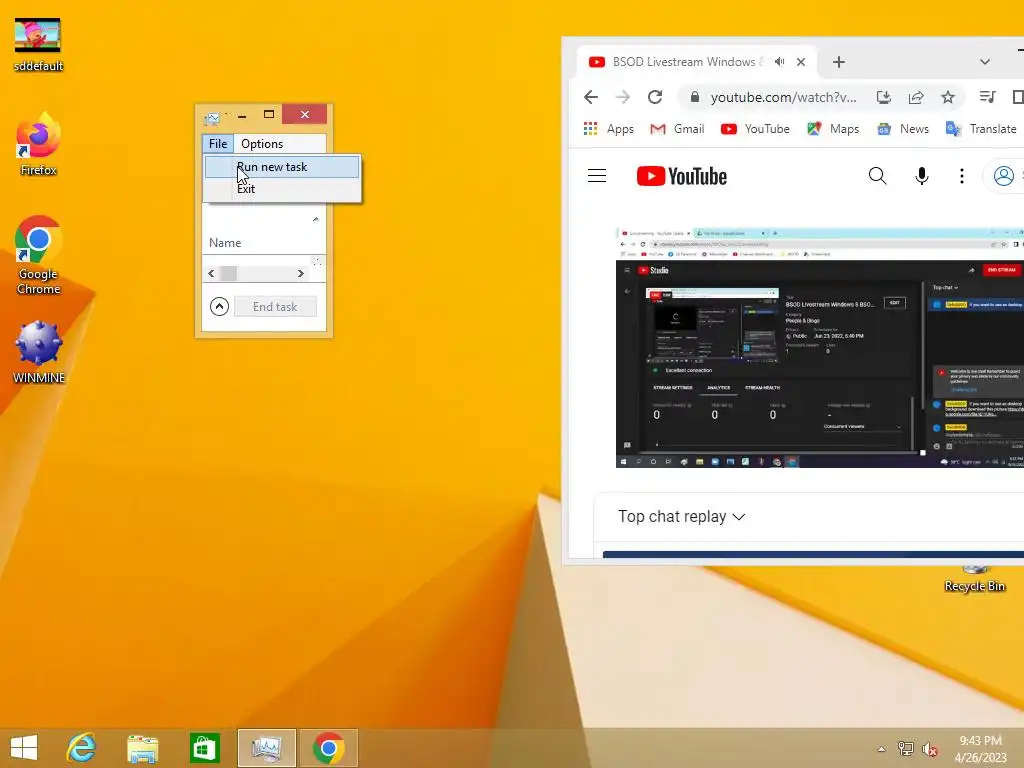Image resolution: width=1024 pixels, height=768 pixels.
Task: Click the YouTube sign-in avatar icon
Action: pos(1004,176)
